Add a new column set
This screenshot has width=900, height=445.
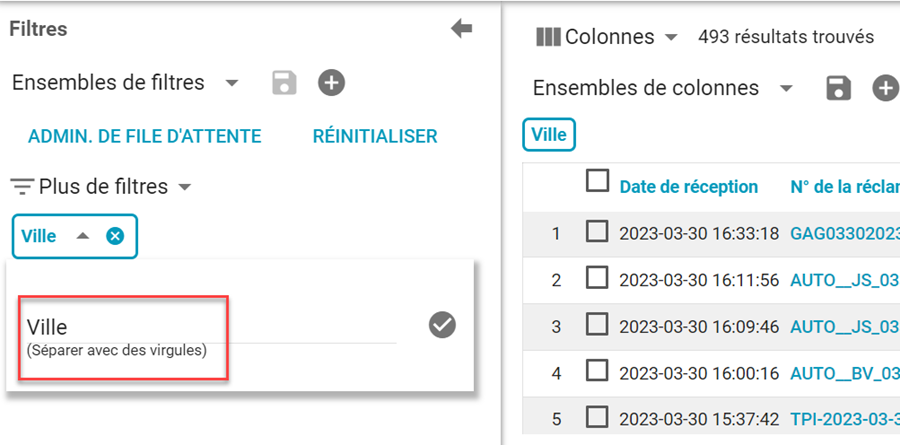pos(885,88)
